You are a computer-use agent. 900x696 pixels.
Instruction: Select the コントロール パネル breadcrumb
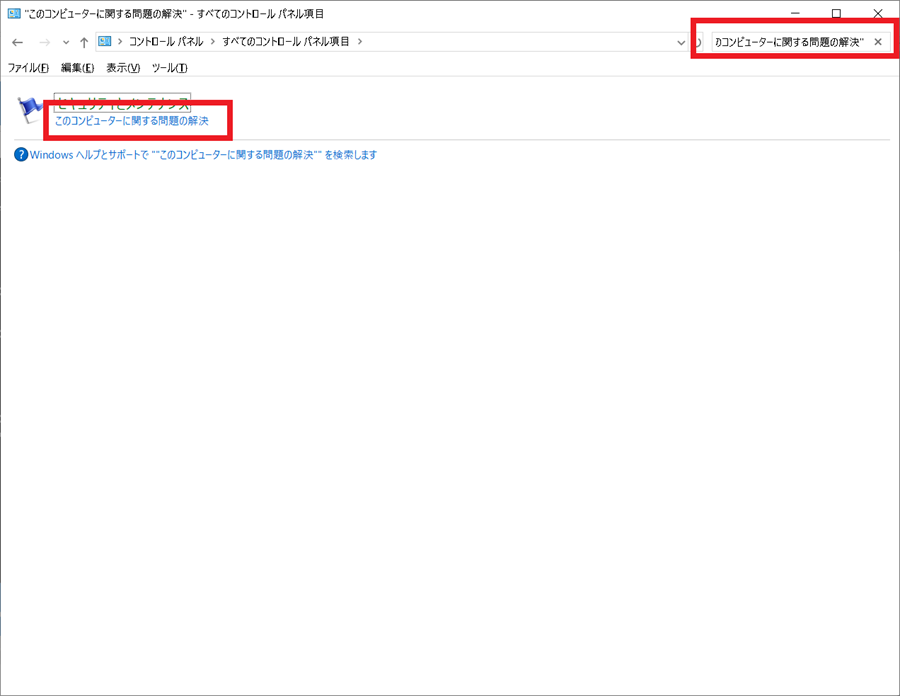[165, 42]
